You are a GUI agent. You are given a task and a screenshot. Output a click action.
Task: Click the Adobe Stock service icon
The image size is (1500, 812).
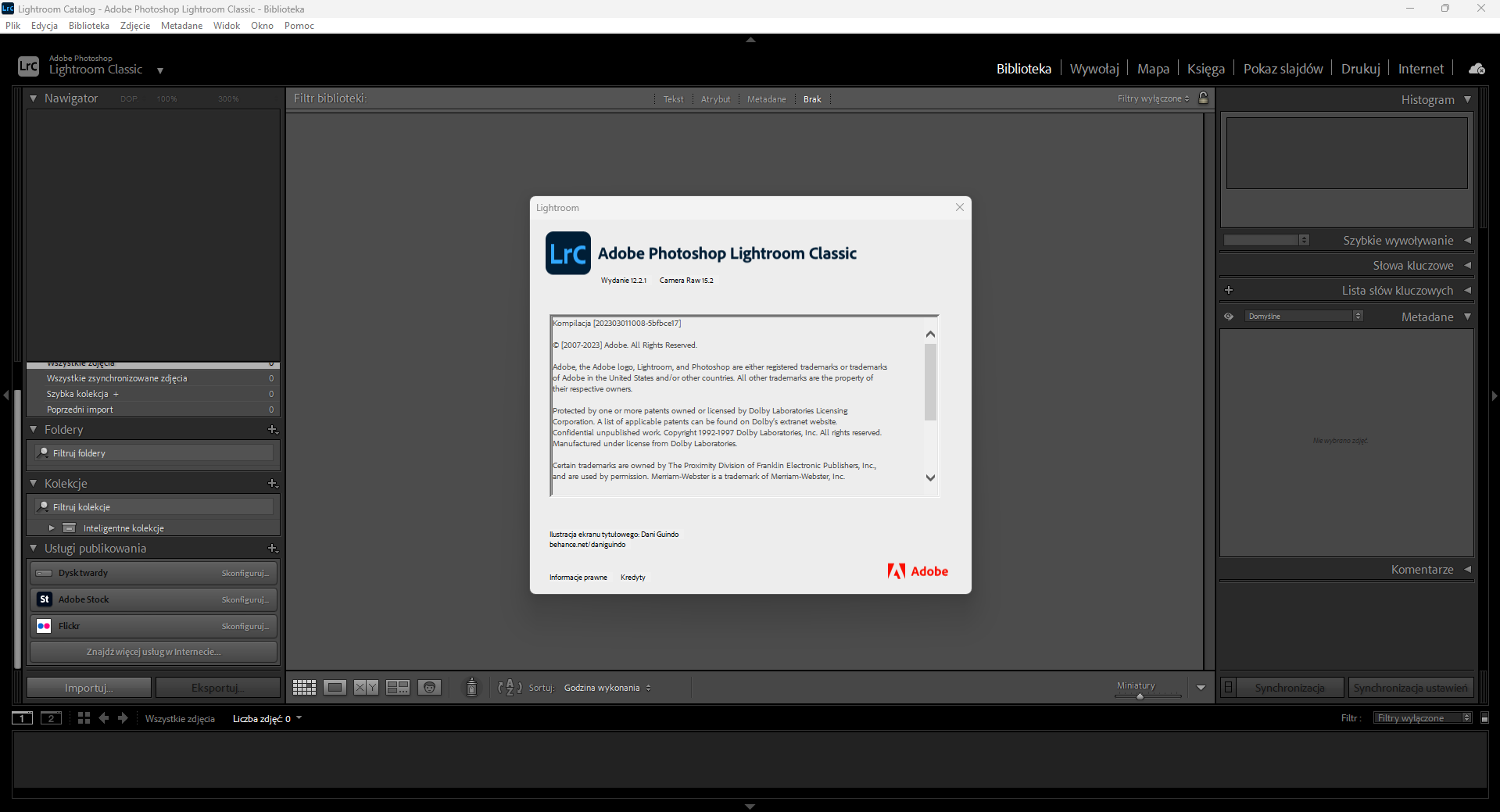pos(45,599)
